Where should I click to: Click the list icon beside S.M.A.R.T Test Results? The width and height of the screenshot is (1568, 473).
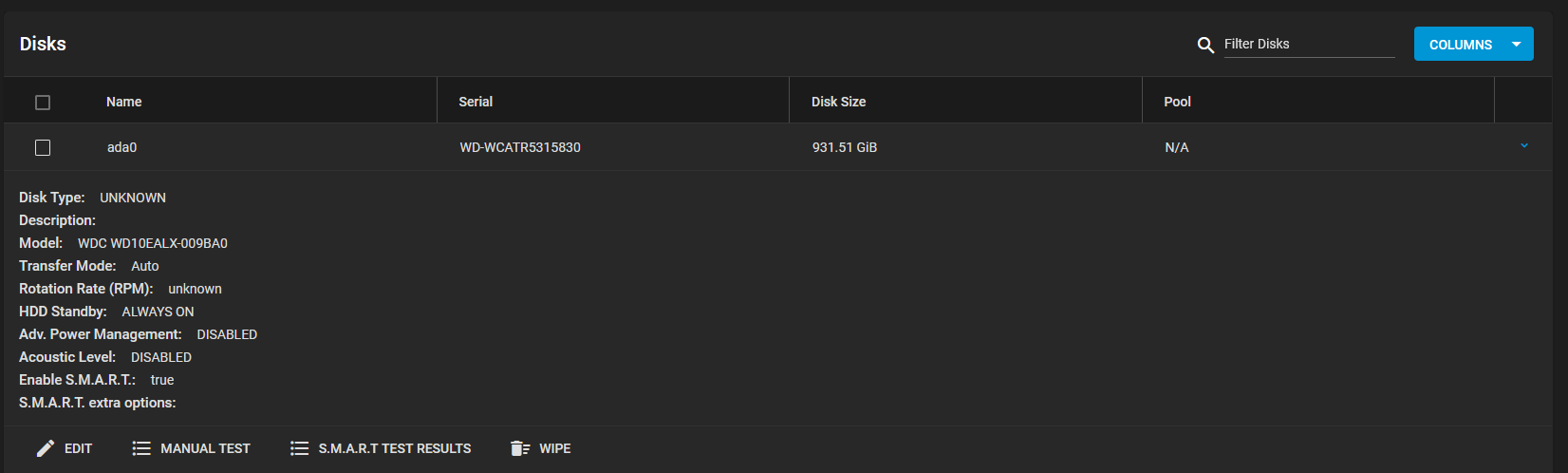299,448
